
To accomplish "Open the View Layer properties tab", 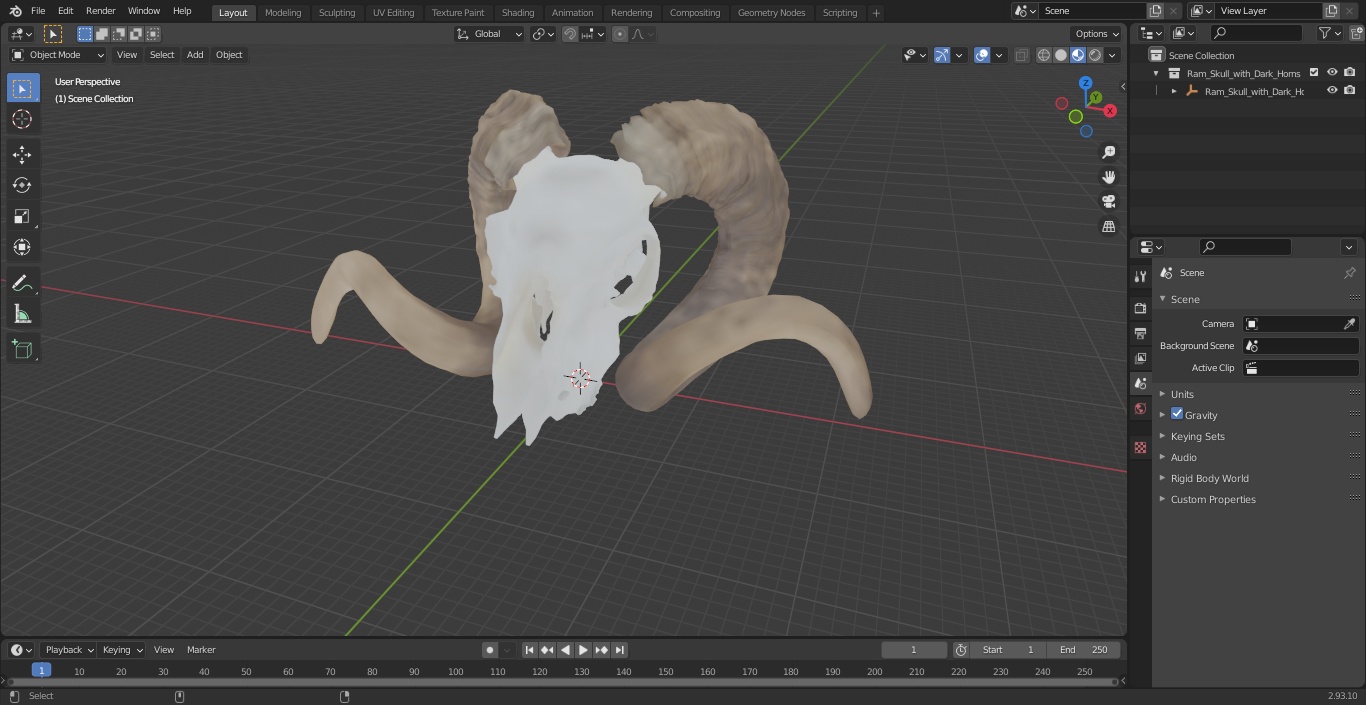I will click(x=1140, y=358).
